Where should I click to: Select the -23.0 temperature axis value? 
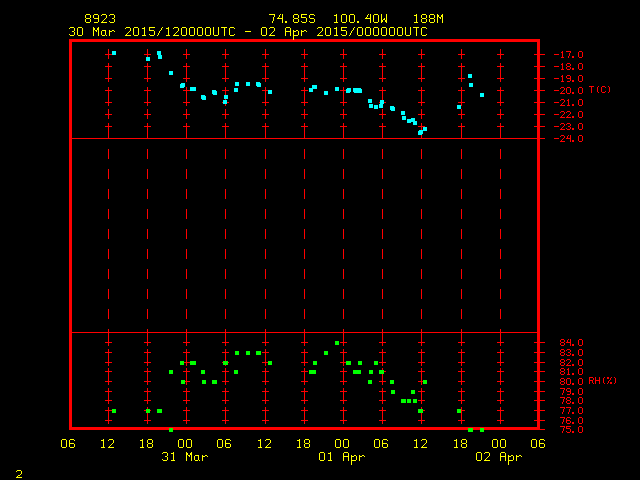point(569,127)
